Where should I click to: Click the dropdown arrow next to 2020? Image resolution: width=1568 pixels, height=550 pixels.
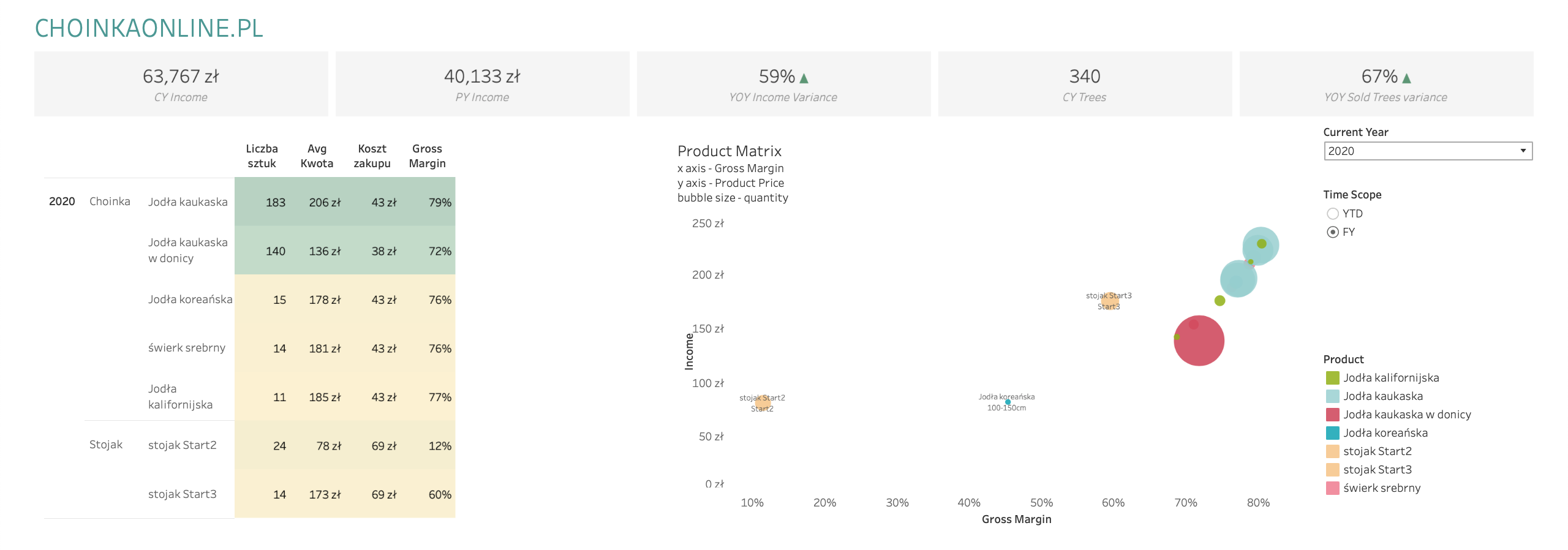(x=1523, y=151)
